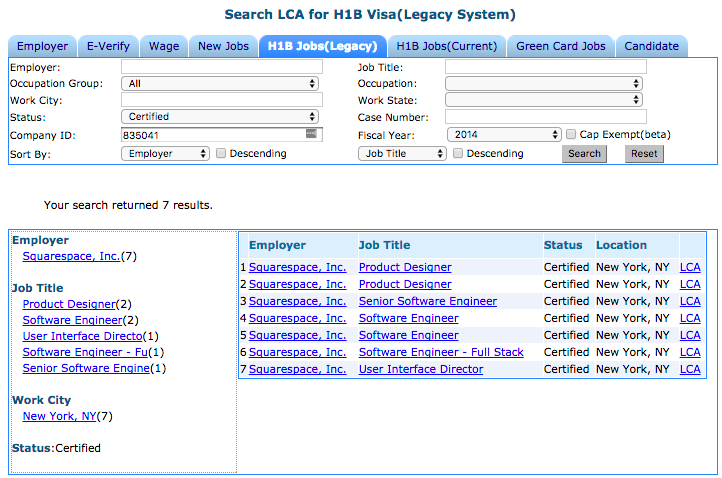Viewport: 722px width, 478px height.
Task: Open LCA link in row 1
Action: (x=690, y=267)
